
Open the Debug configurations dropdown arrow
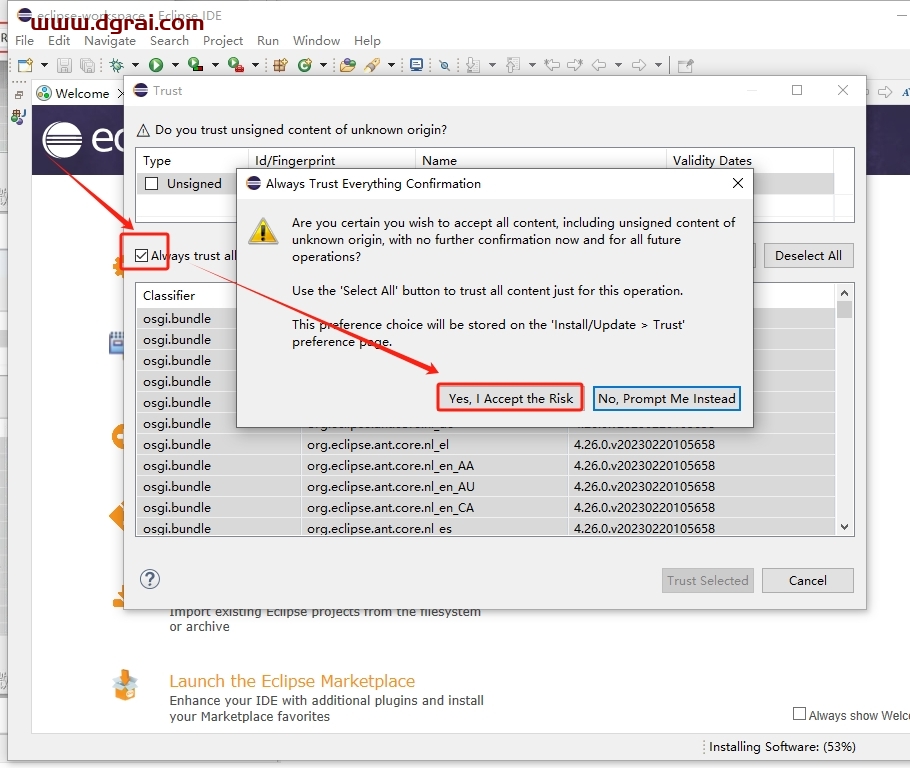pos(135,65)
